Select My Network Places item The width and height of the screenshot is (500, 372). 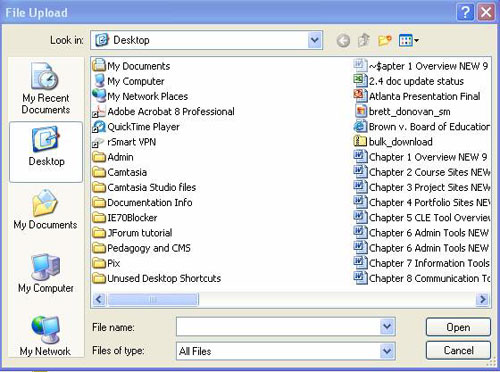140,96
